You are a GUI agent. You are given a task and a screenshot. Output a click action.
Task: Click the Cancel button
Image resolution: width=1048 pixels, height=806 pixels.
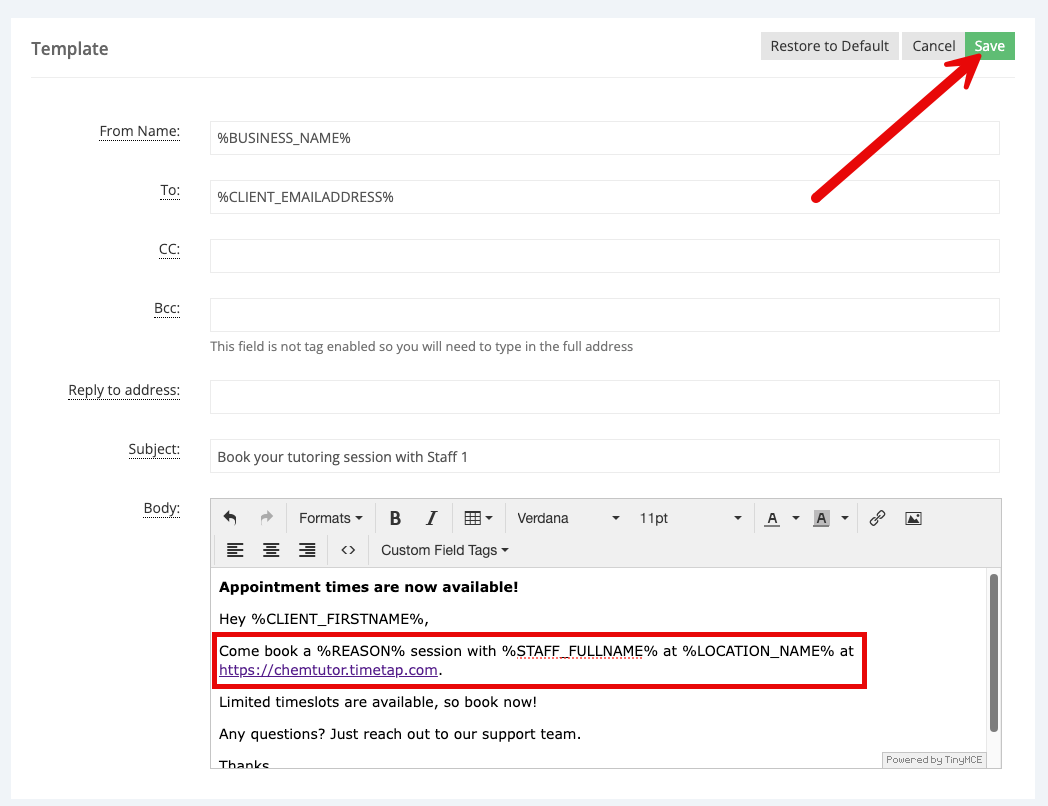click(933, 46)
